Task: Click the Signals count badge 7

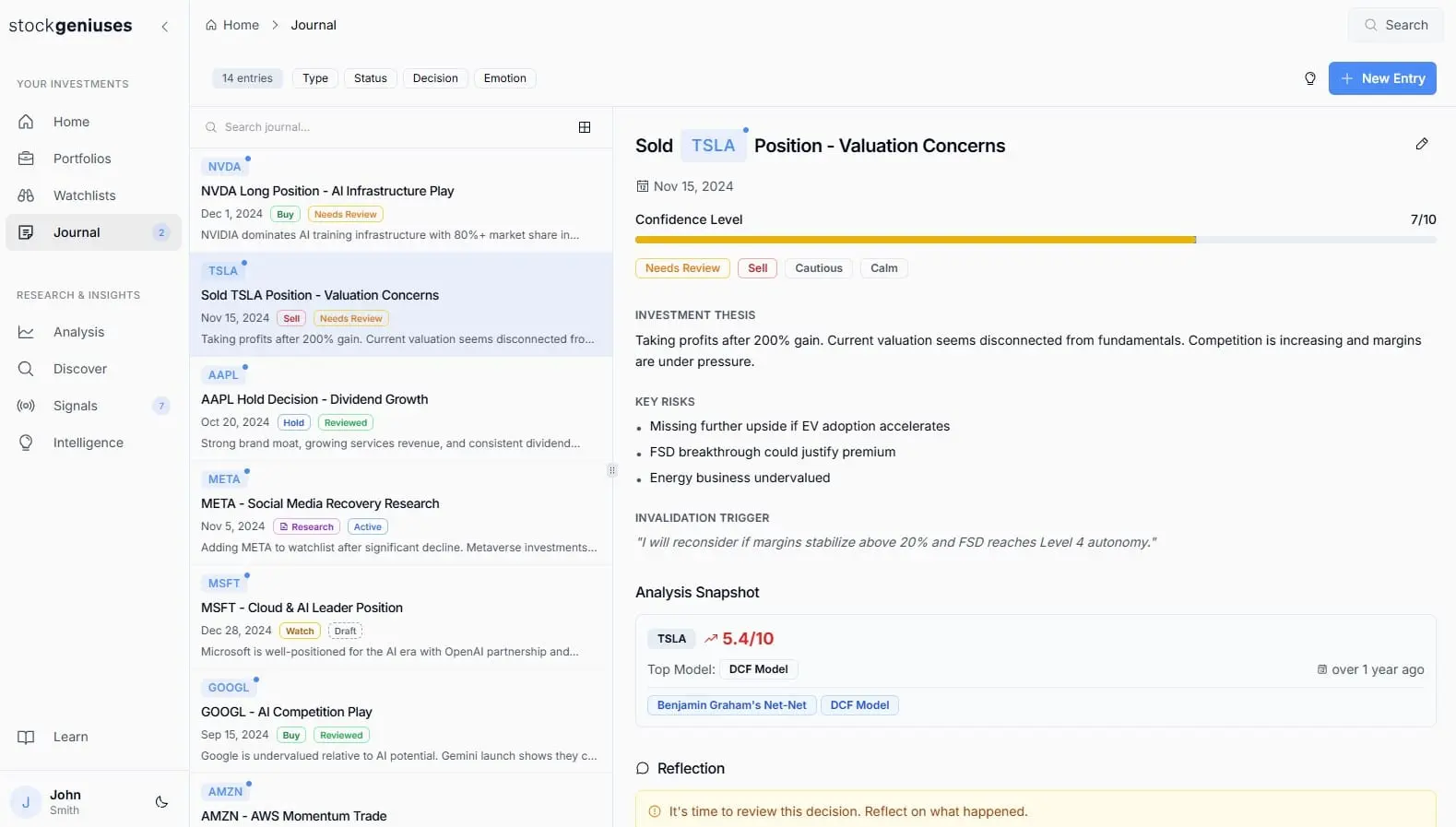Action: [161, 406]
